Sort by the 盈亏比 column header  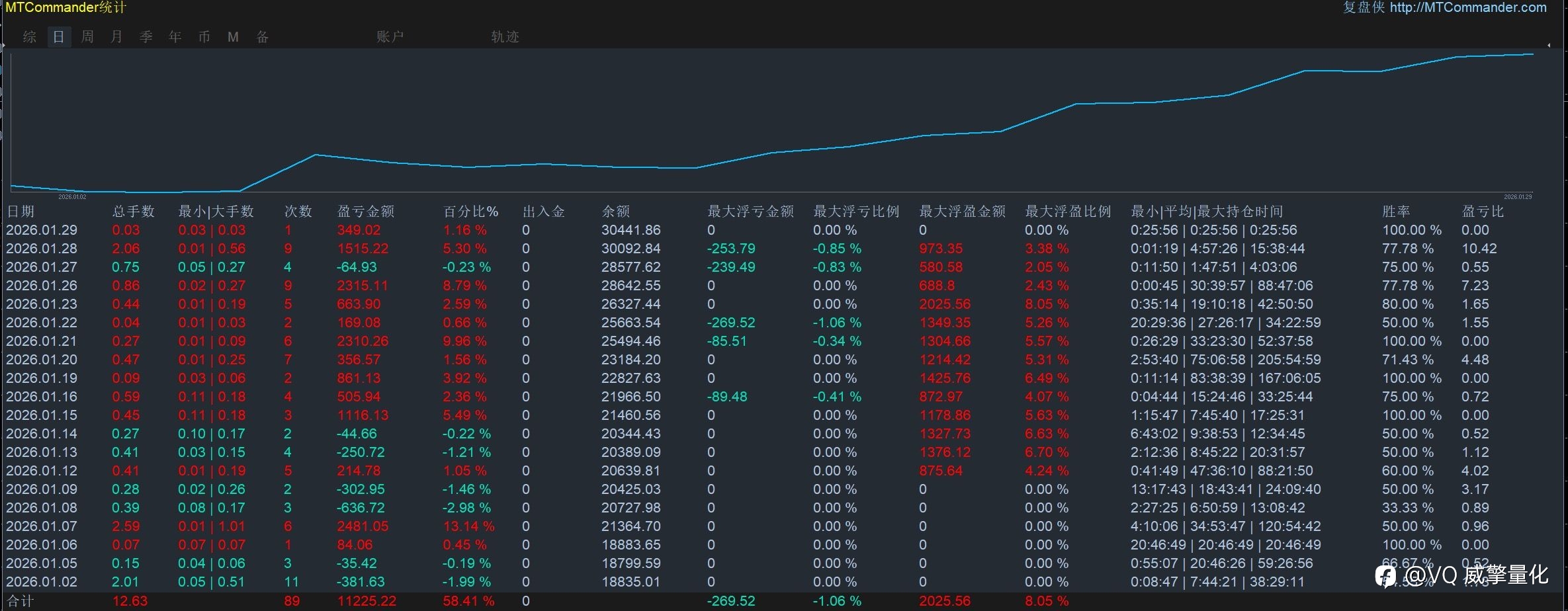click(1483, 212)
